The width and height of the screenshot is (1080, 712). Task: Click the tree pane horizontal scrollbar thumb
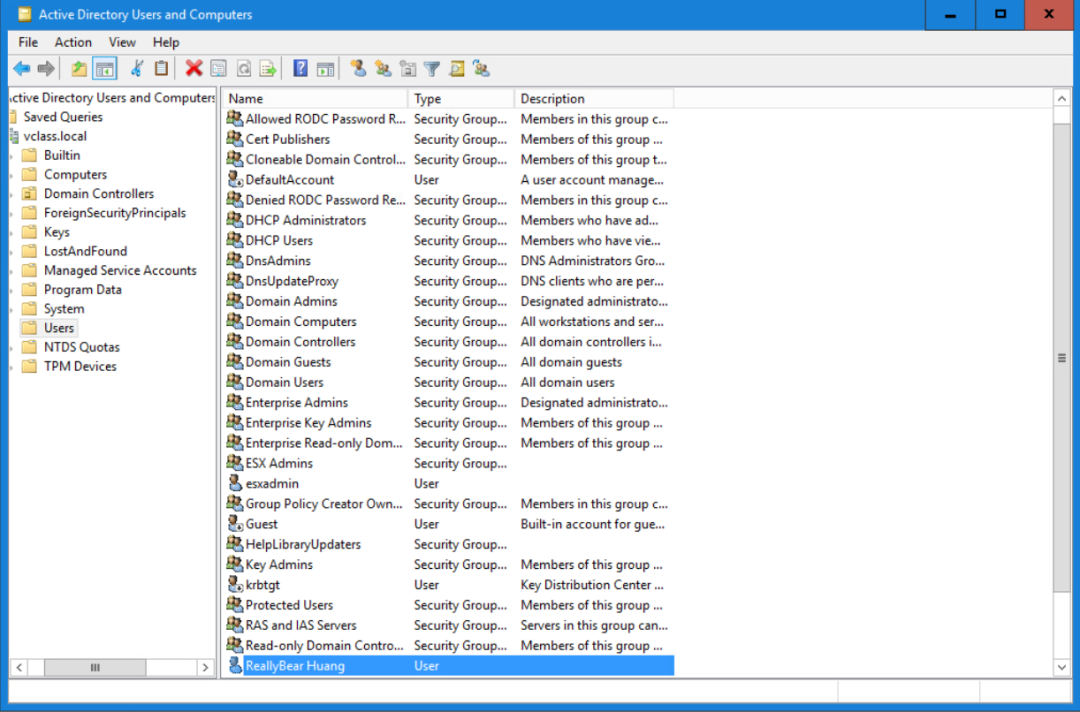click(x=95, y=667)
